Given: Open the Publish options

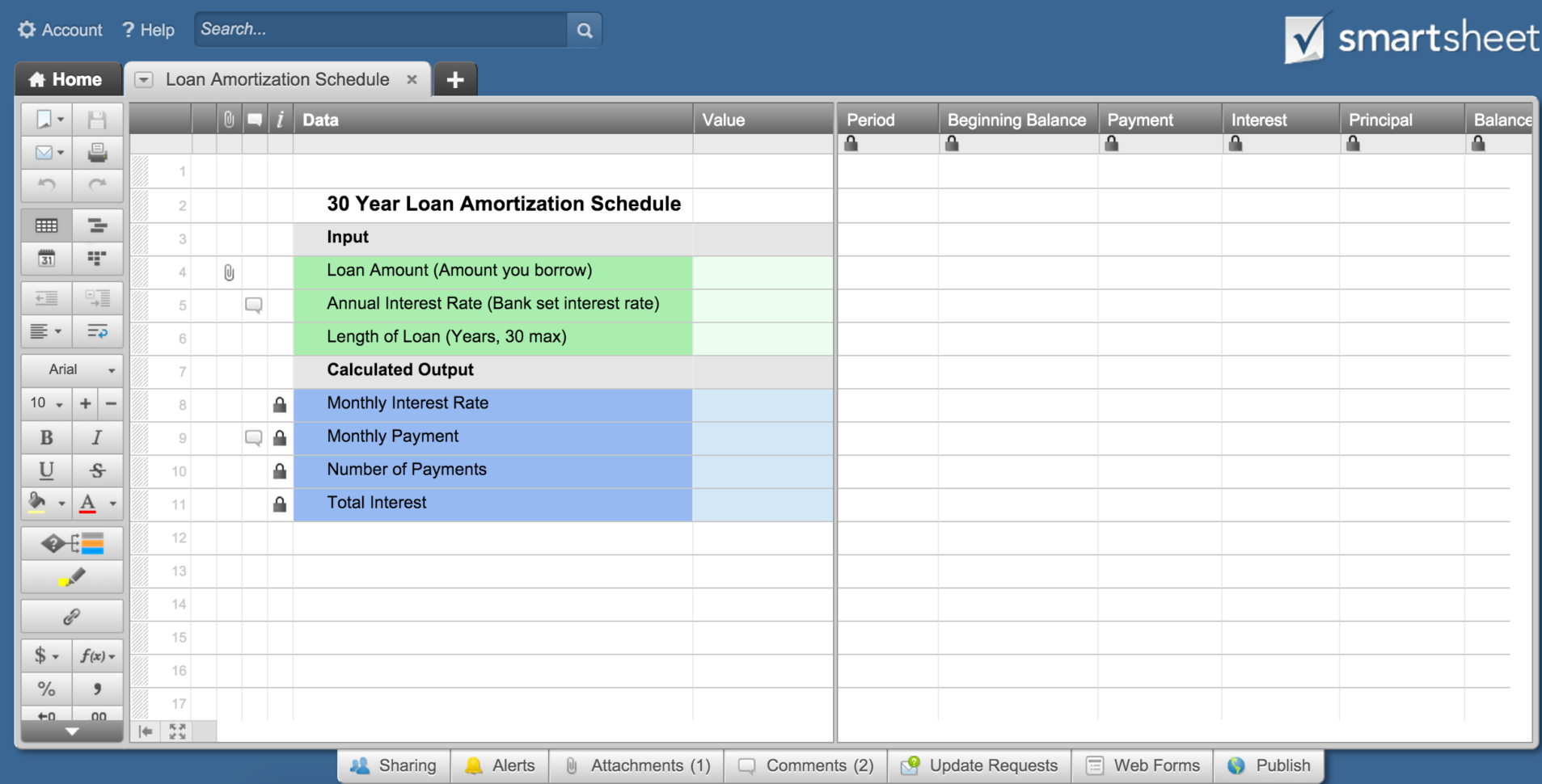Looking at the screenshot, I should tap(1270, 765).
